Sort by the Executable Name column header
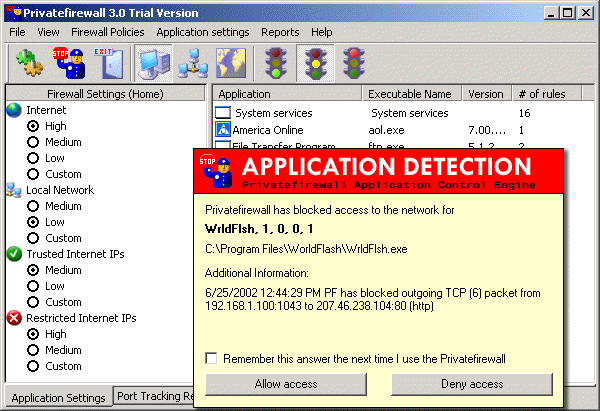 pos(412,94)
